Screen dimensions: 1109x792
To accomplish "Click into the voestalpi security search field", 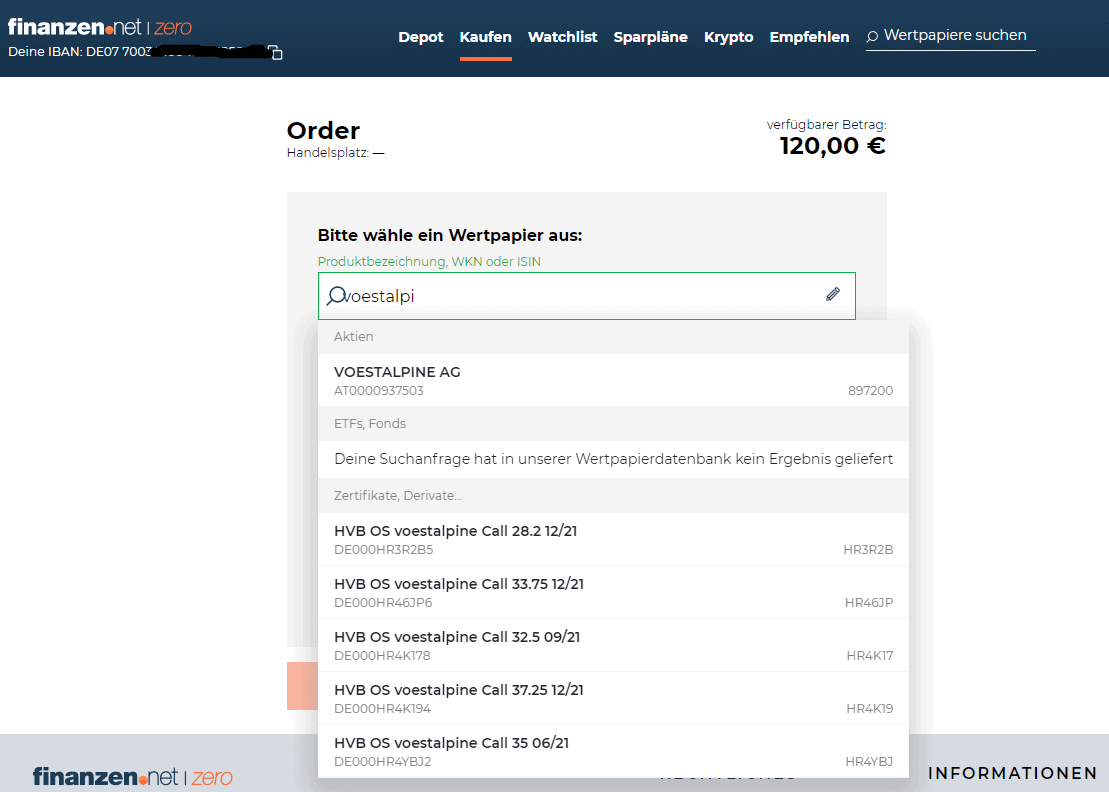I will (x=586, y=296).
